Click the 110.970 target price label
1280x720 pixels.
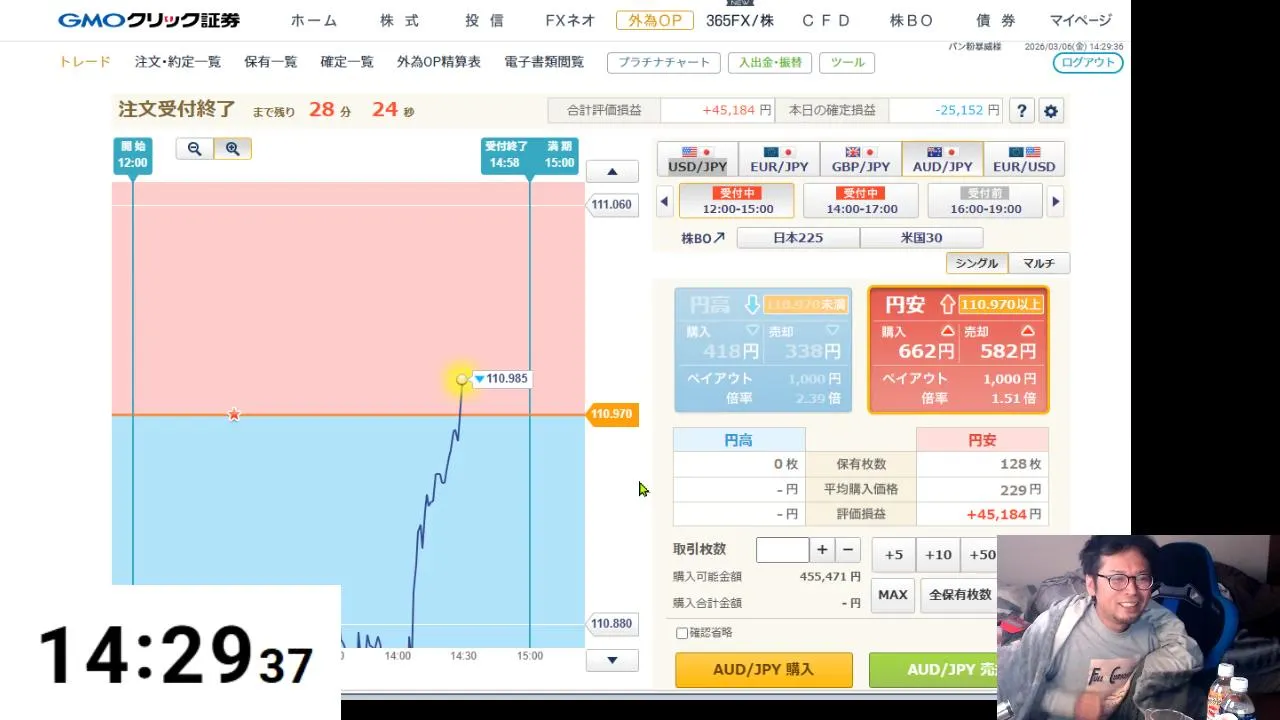[x=612, y=414]
